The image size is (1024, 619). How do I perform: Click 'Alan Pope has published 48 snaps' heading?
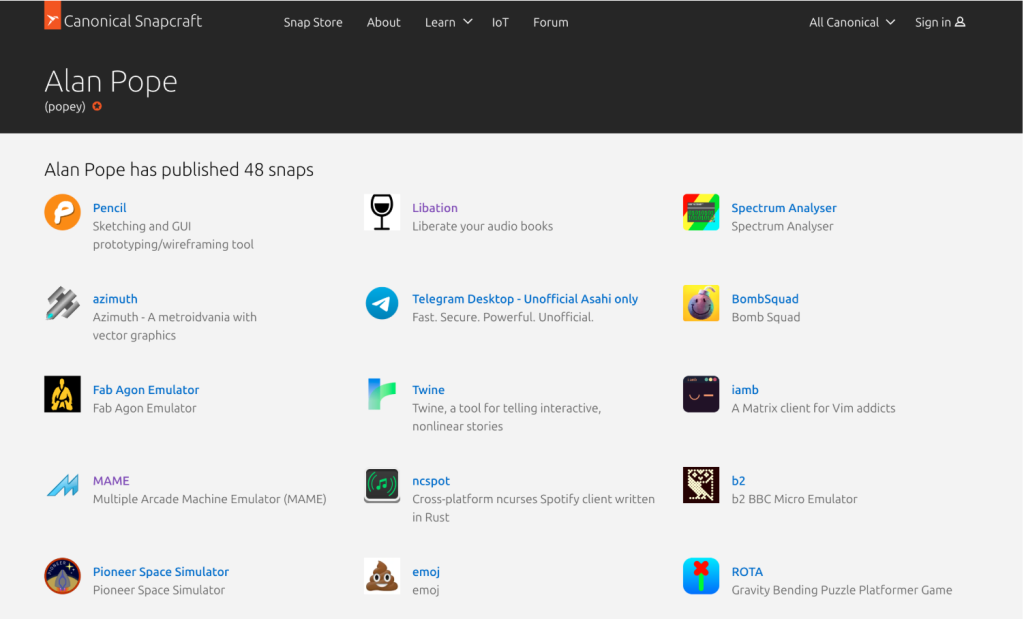click(x=179, y=170)
